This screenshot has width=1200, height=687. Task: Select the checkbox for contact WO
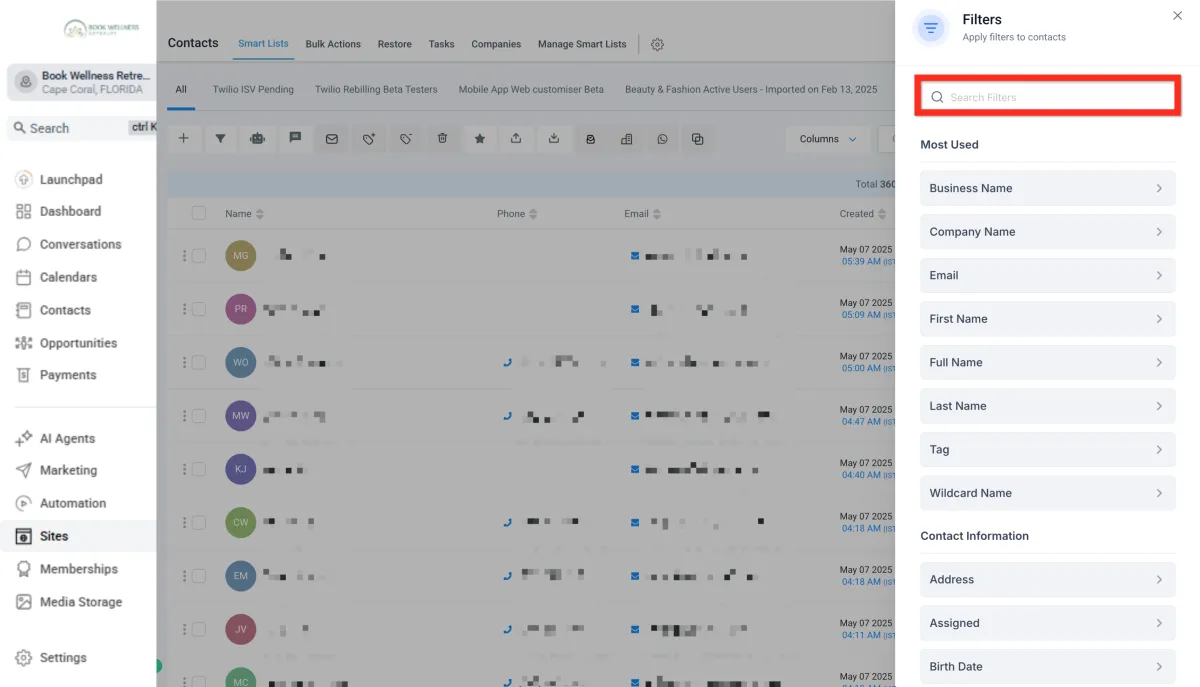tap(199, 362)
